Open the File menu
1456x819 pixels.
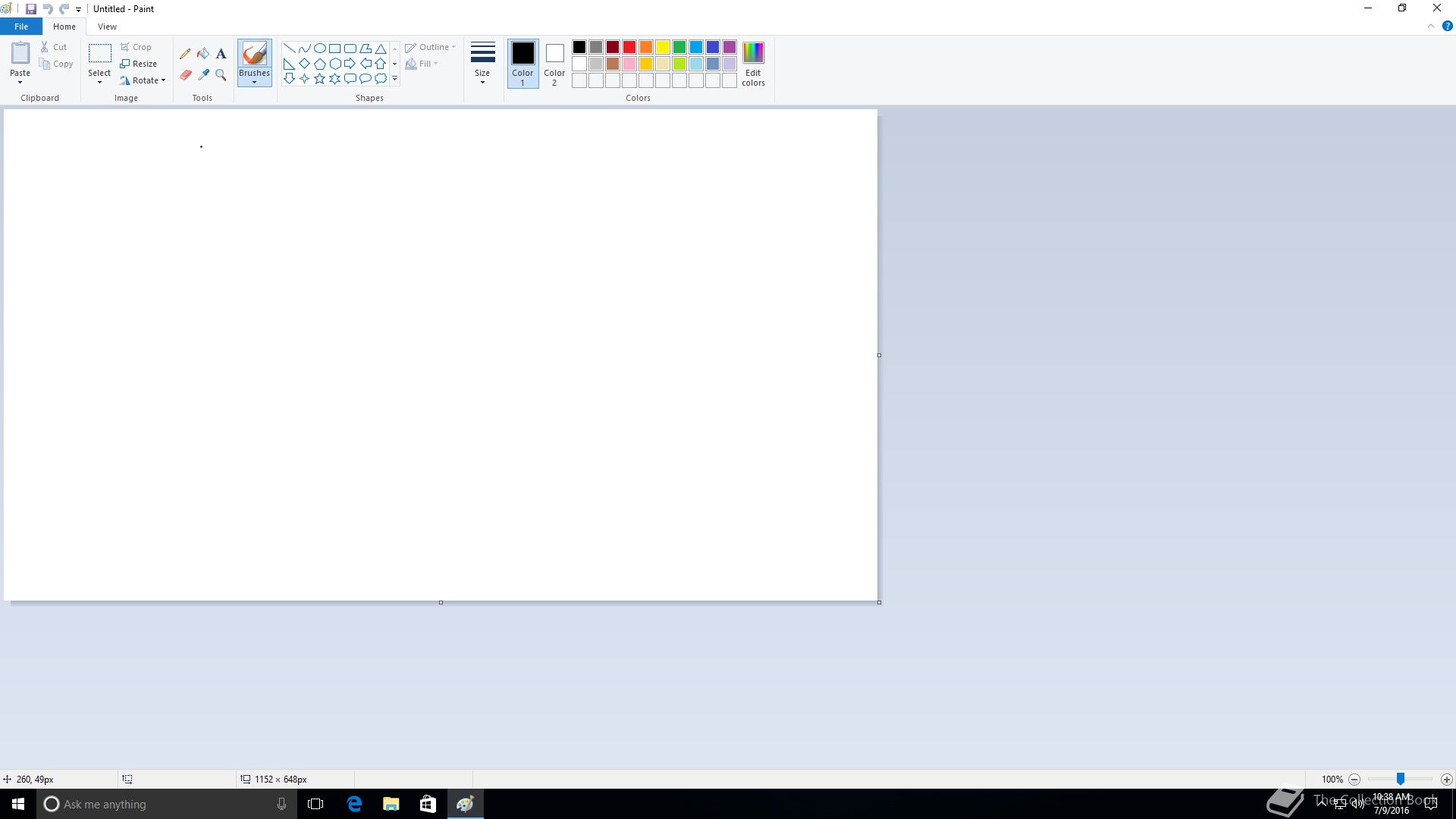(x=21, y=27)
